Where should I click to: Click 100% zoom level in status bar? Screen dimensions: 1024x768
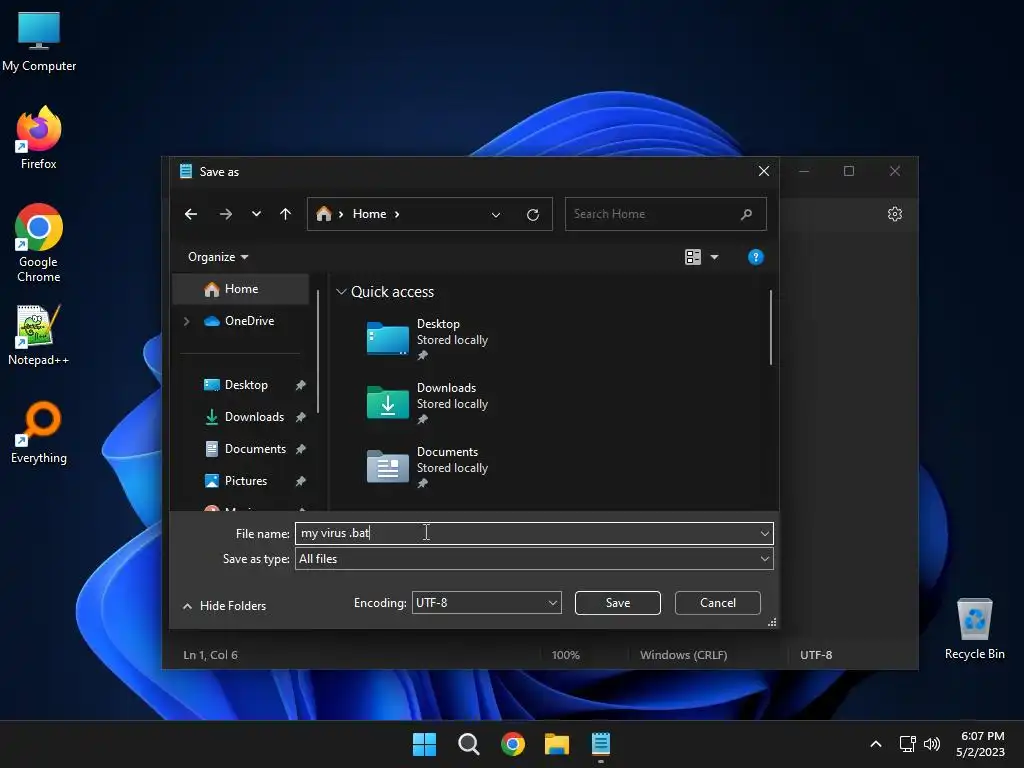[x=566, y=655]
